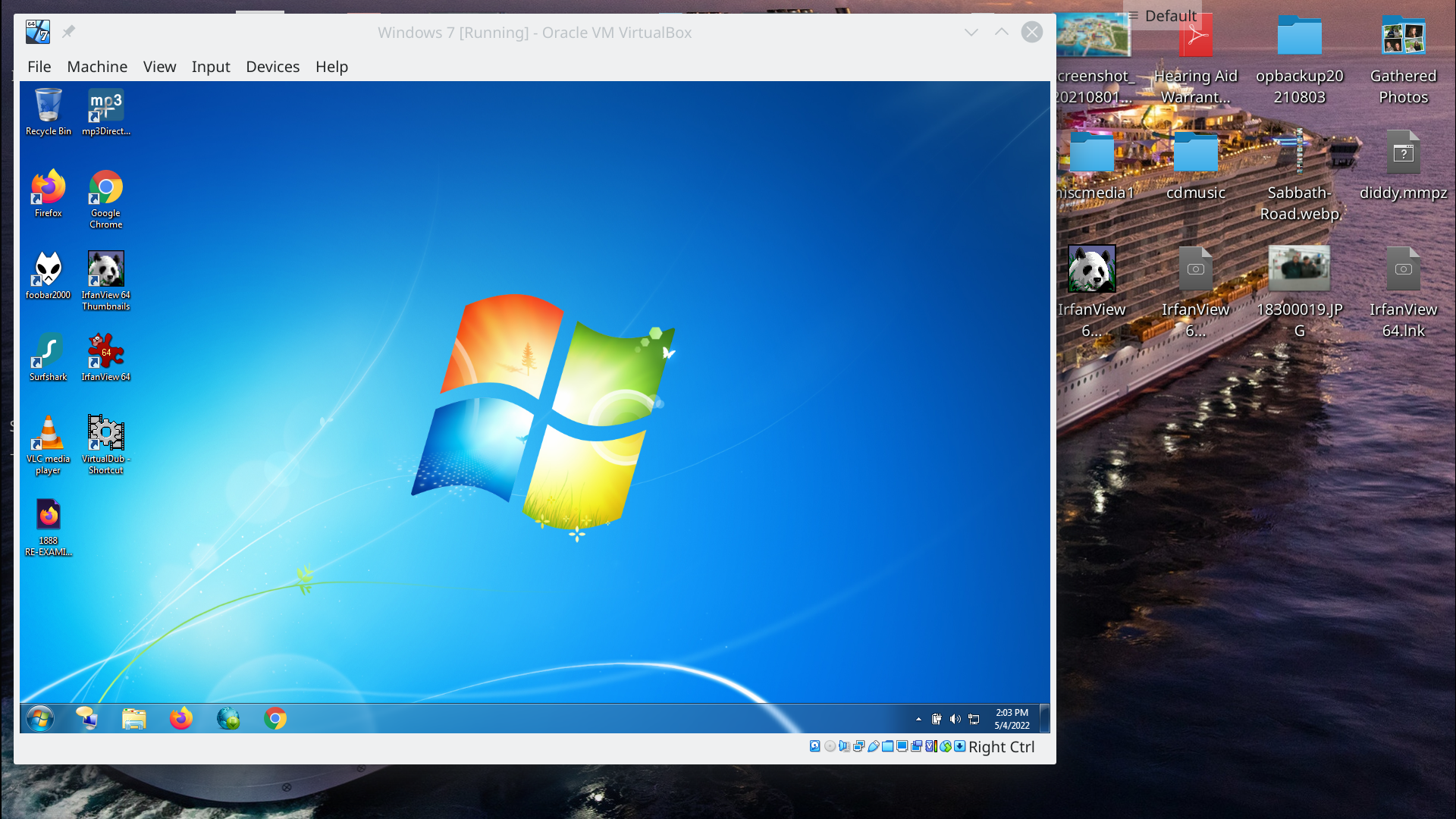The height and width of the screenshot is (819, 1456).
Task: Open the VLC media player shortcut
Action: [x=48, y=445]
